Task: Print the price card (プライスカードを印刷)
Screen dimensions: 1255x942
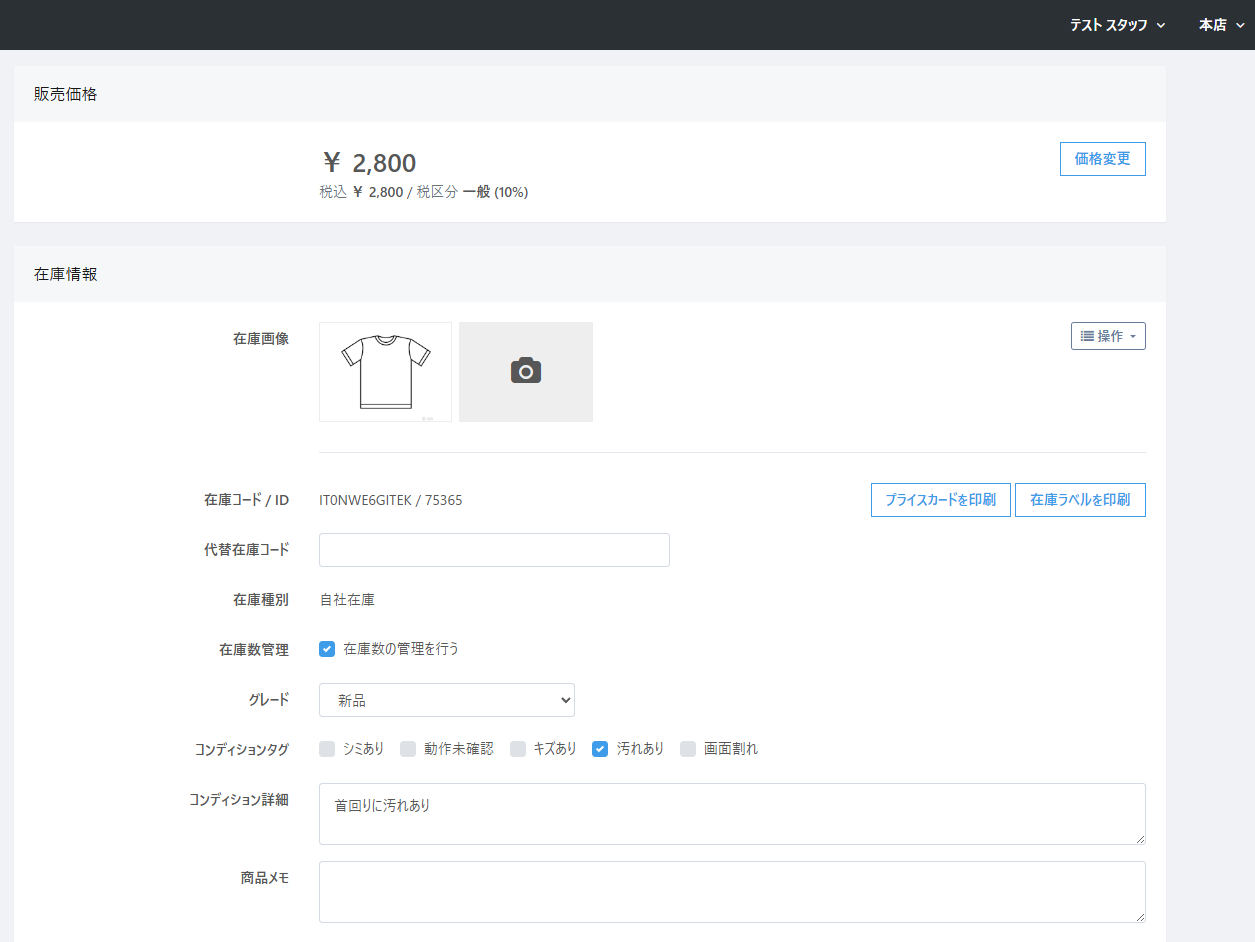Action: tap(940, 500)
